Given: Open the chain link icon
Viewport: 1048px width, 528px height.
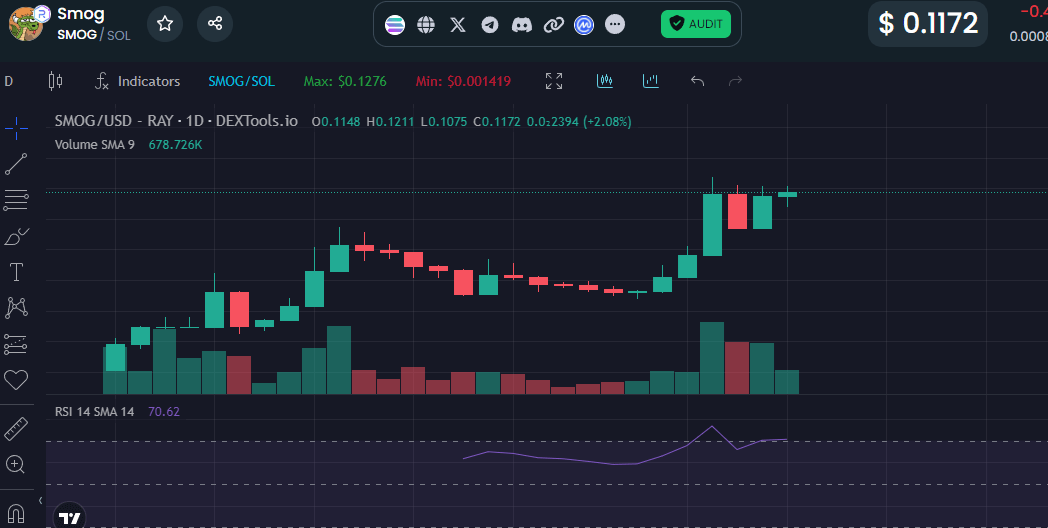Looking at the screenshot, I should (553, 25).
